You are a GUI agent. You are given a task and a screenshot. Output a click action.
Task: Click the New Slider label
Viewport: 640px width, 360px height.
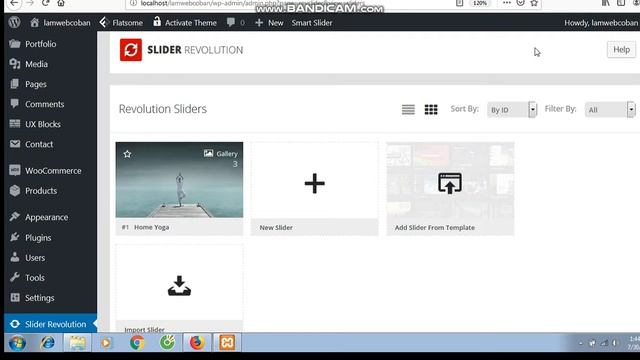tap(276, 228)
